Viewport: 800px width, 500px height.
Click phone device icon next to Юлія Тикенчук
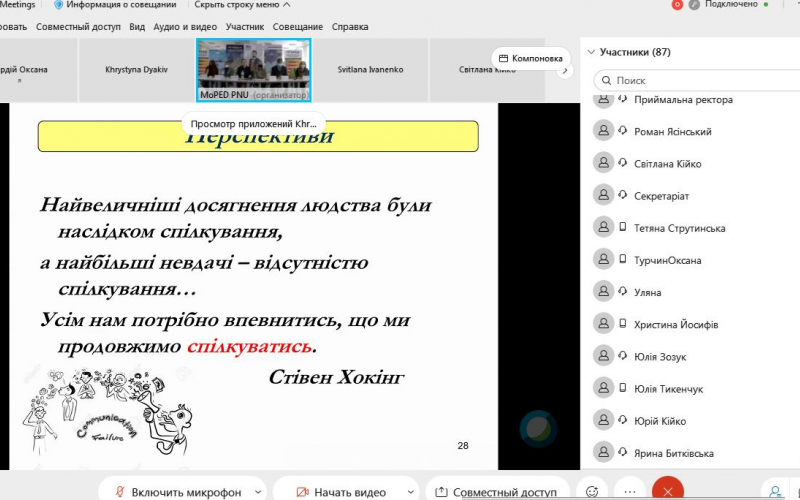(x=622, y=388)
